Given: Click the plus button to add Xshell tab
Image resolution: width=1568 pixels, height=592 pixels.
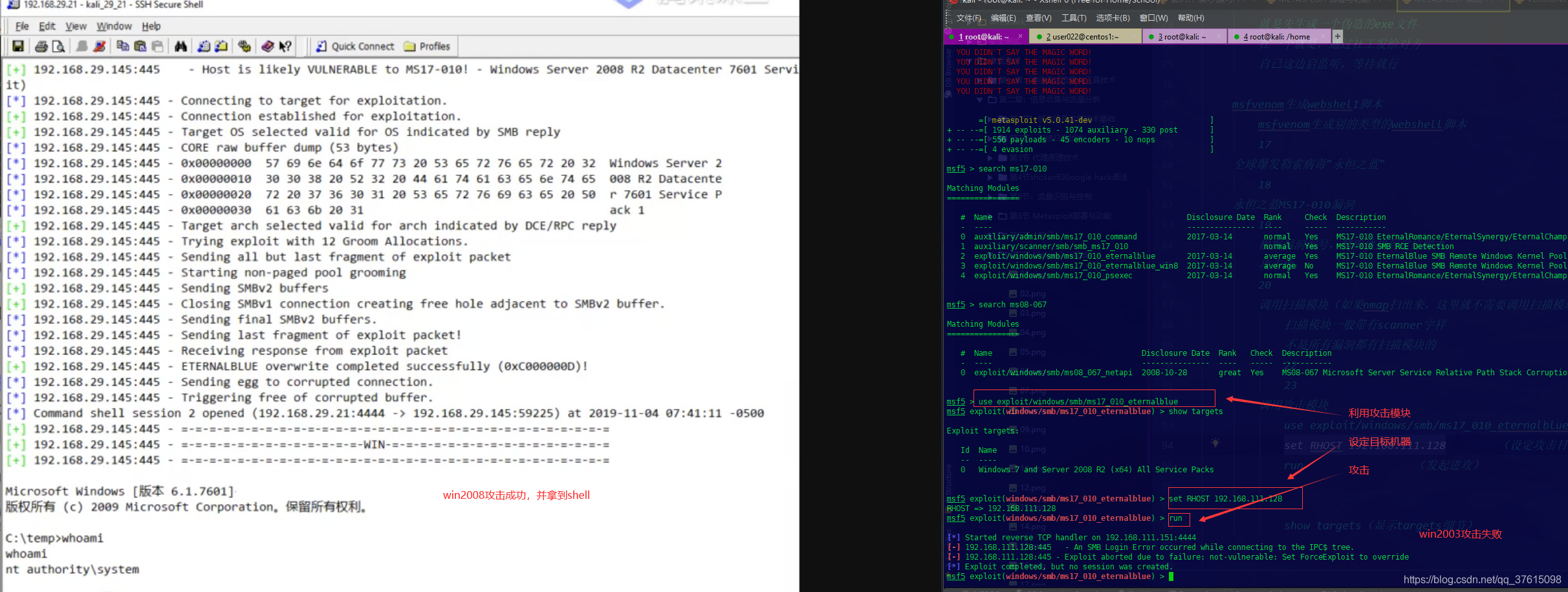Looking at the screenshot, I should (x=1338, y=36).
